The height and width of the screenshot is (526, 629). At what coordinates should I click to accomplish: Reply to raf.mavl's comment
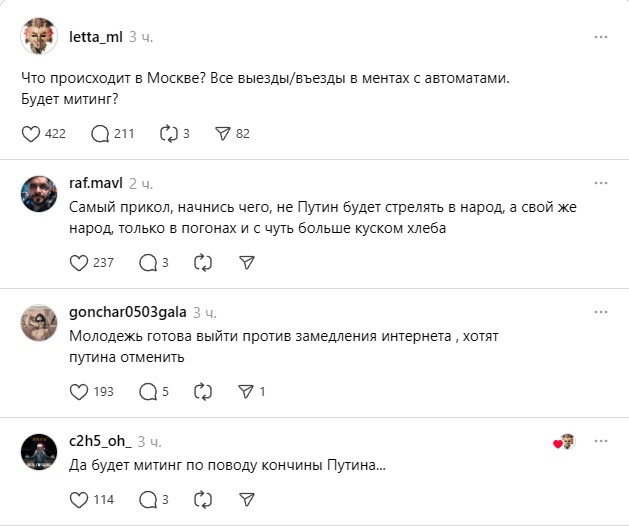tap(148, 262)
